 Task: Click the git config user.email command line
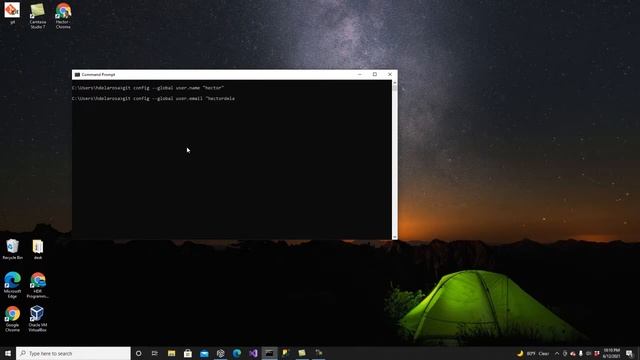tap(153, 98)
